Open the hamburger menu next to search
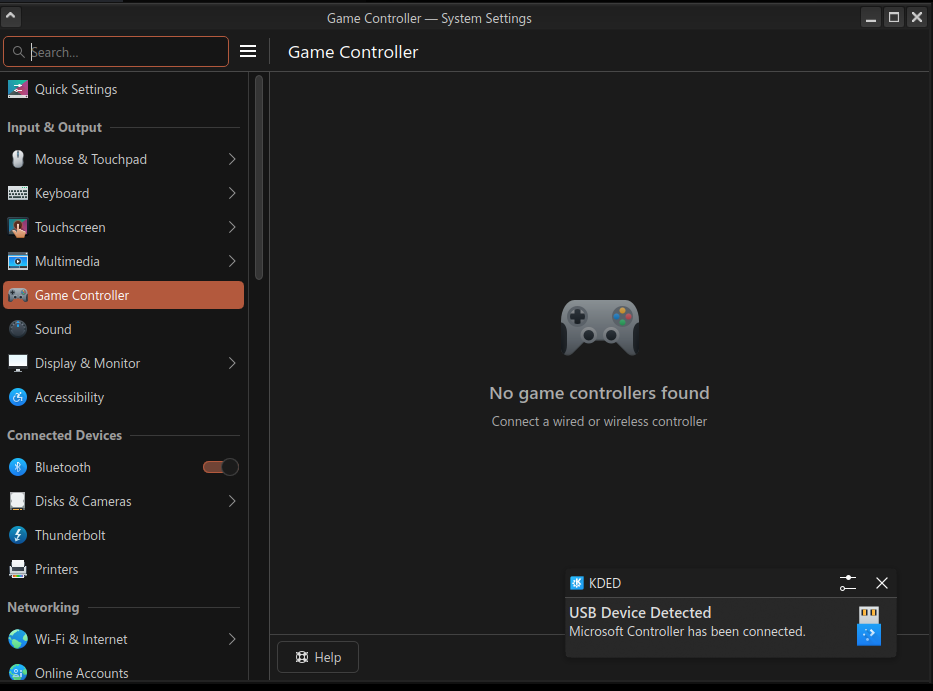The width and height of the screenshot is (933, 691). pos(248,52)
